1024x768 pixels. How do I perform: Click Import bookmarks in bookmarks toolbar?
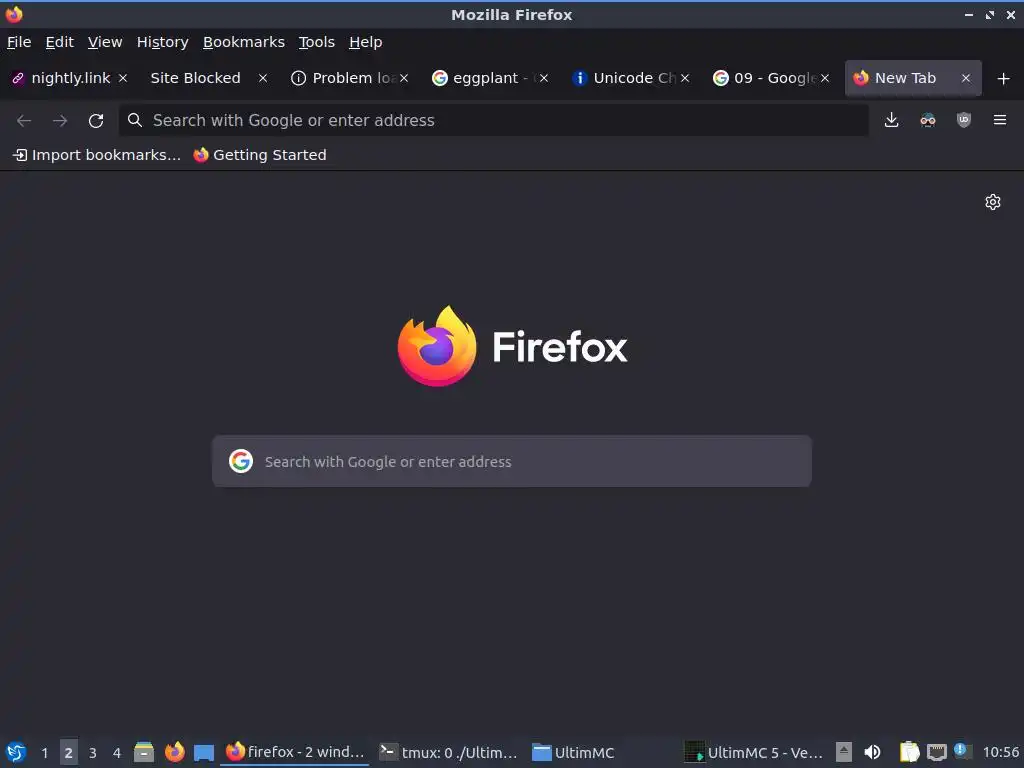(97, 155)
